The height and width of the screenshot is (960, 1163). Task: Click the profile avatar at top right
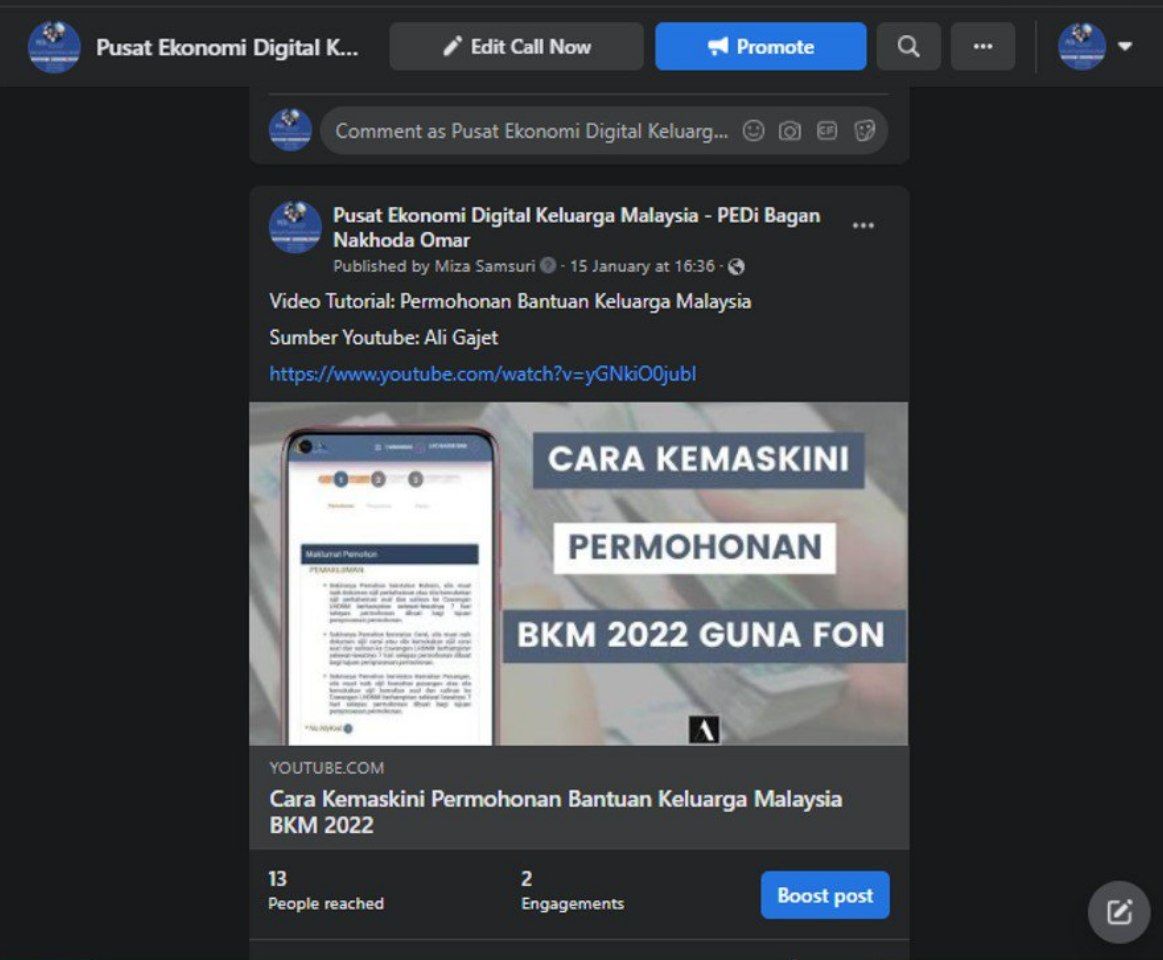(x=1081, y=46)
